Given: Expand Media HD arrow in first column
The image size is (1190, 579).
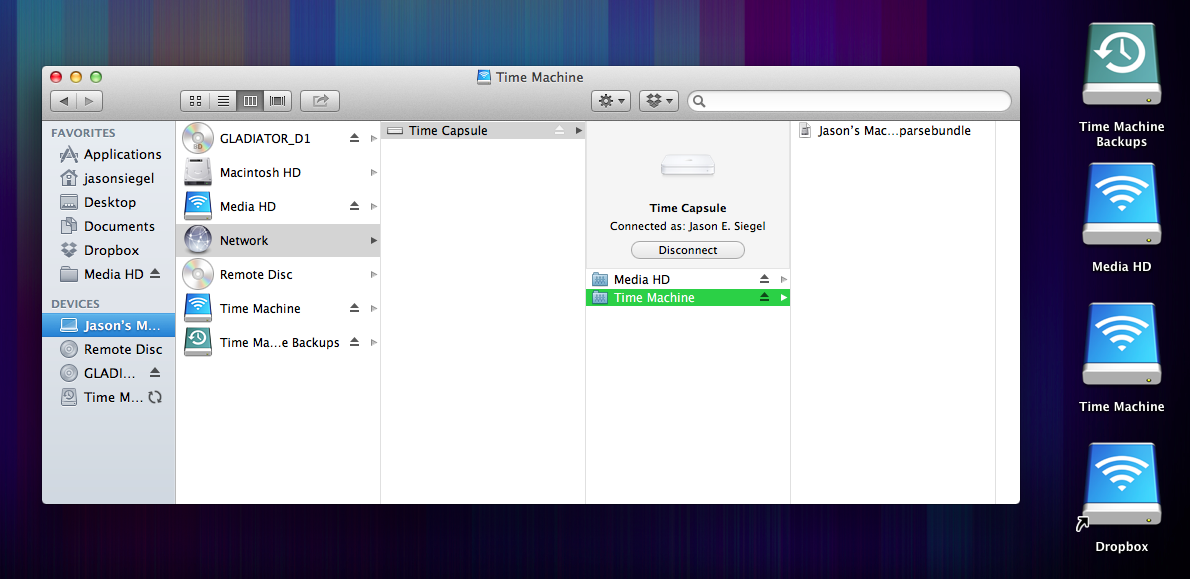Looking at the screenshot, I should tap(373, 206).
